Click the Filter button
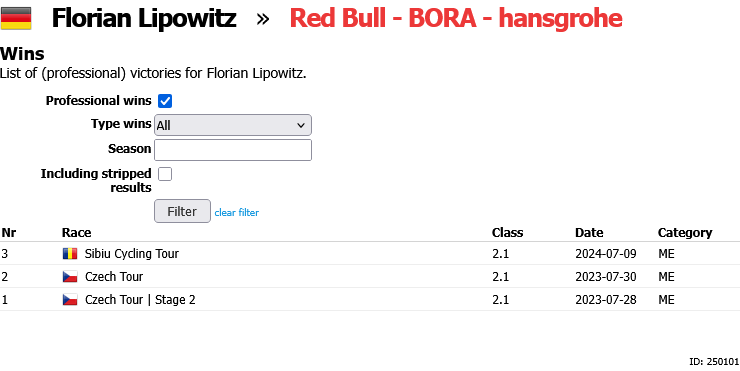This screenshot has width=740, height=371. pyautogui.click(x=182, y=211)
